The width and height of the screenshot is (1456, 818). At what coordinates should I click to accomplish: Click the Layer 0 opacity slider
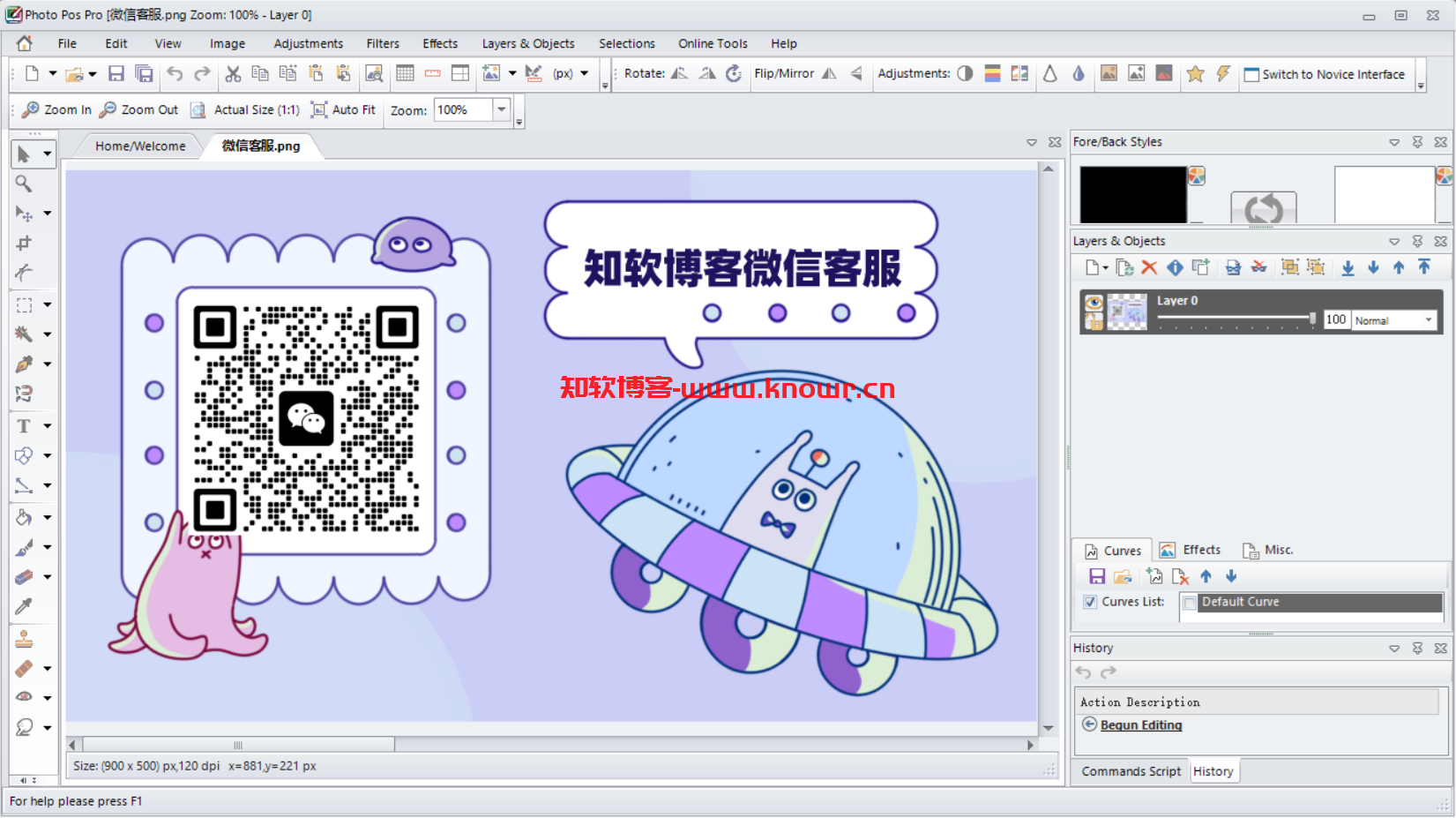tap(1237, 319)
